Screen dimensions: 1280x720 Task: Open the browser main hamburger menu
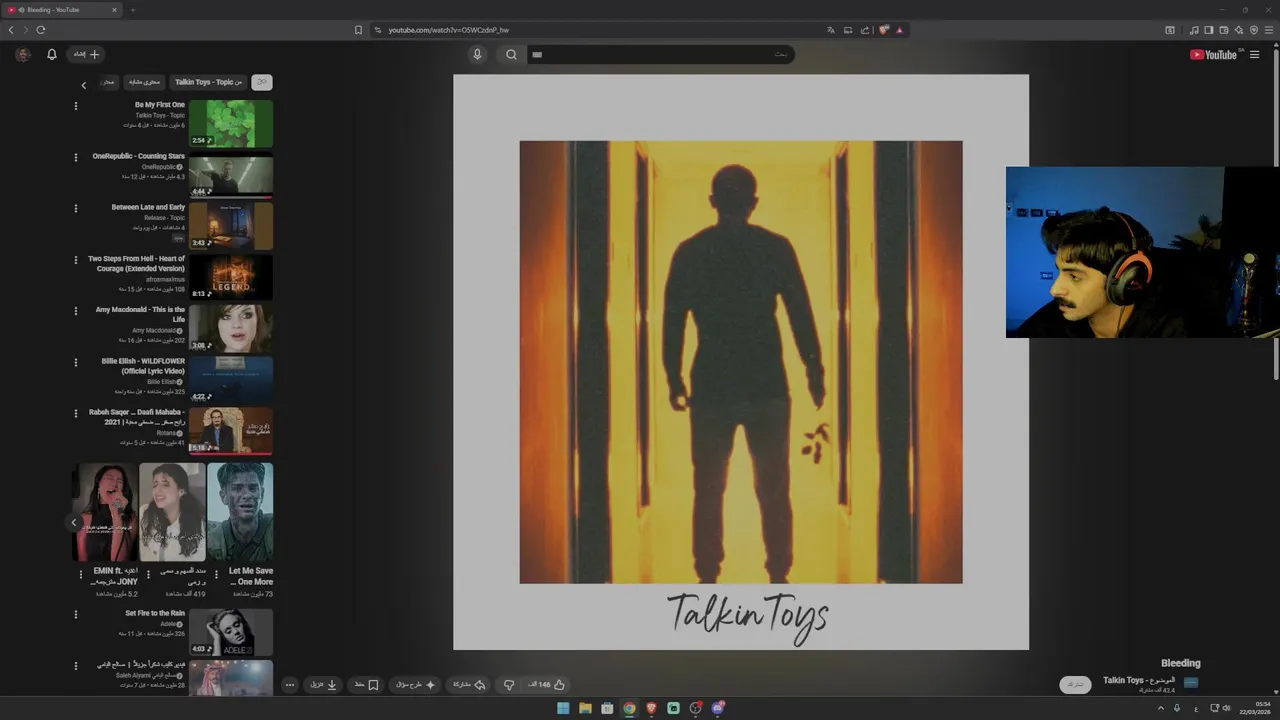pyautogui.click(x=1269, y=30)
